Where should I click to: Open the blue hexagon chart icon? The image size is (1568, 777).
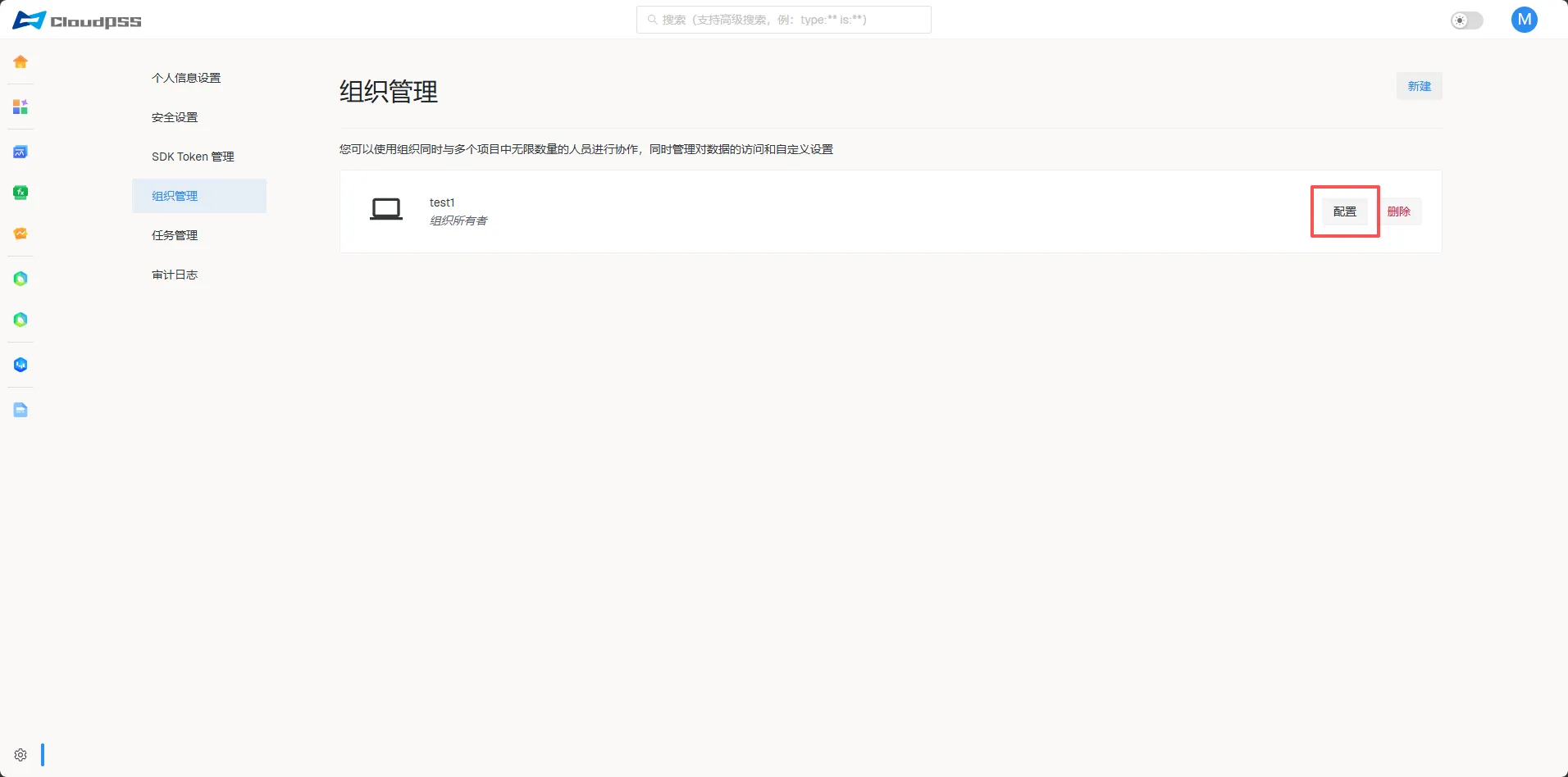pyautogui.click(x=21, y=365)
